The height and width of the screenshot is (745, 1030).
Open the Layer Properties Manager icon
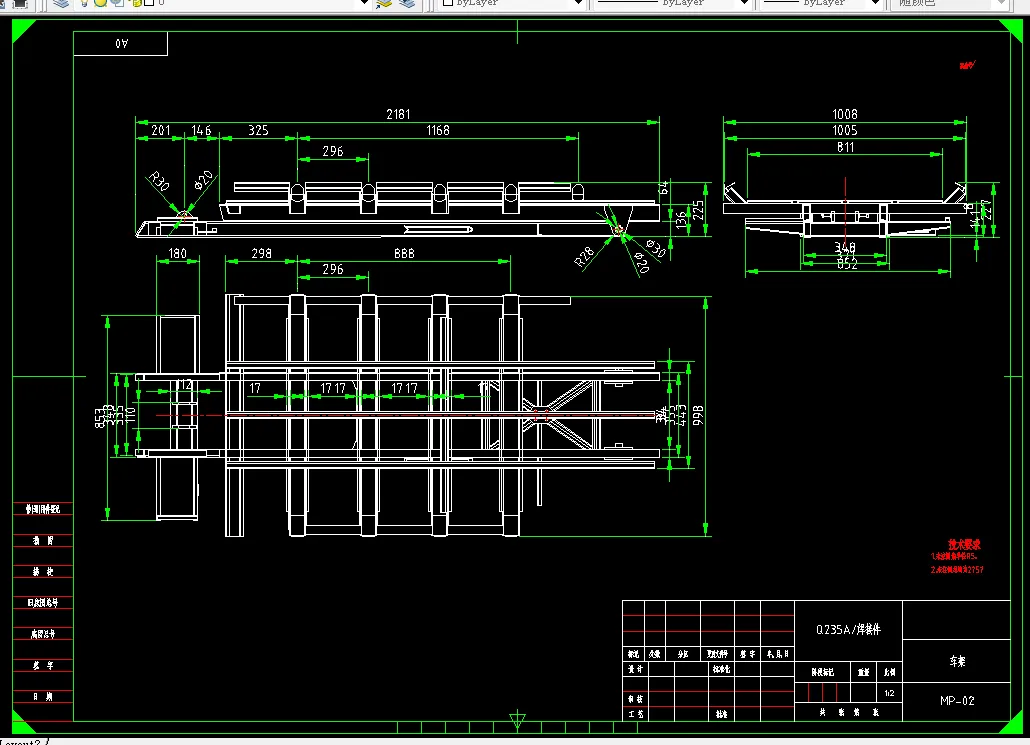[x=61, y=3]
